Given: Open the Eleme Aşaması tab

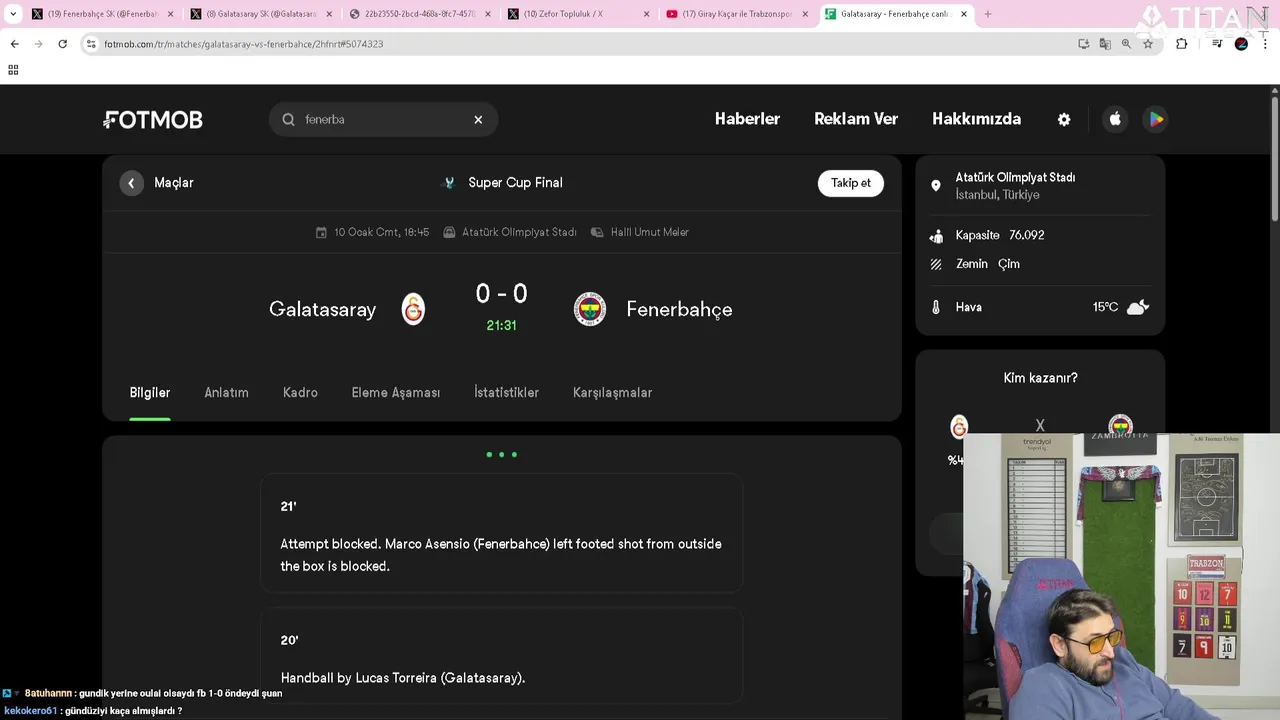Looking at the screenshot, I should (396, 393).
